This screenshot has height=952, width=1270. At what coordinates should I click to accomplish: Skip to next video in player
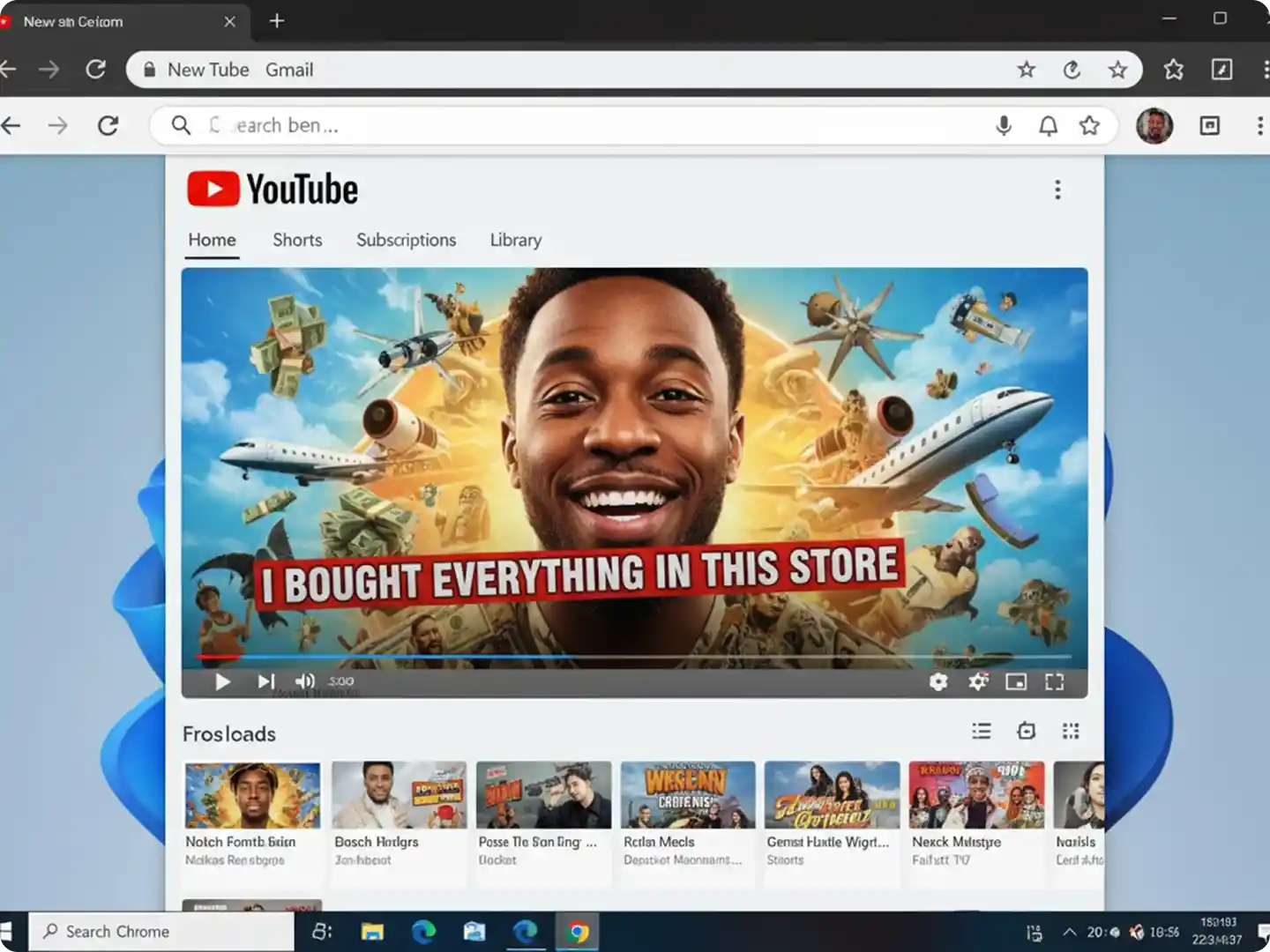265,681
